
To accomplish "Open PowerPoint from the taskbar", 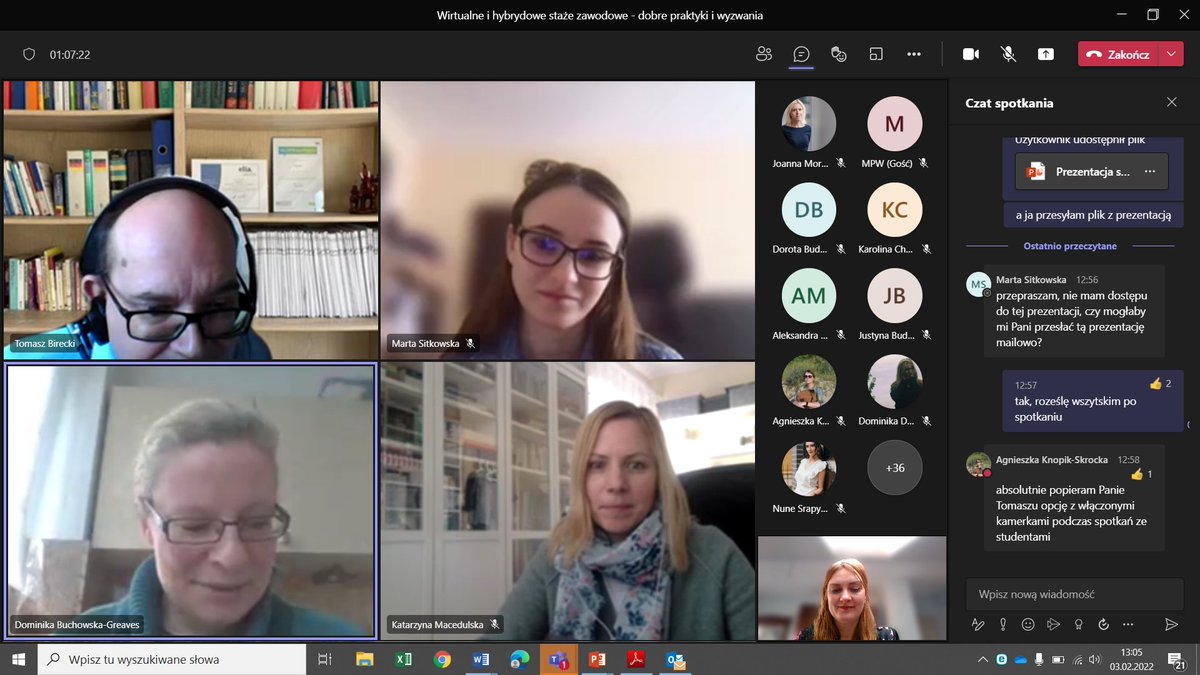I will (598, 659).
